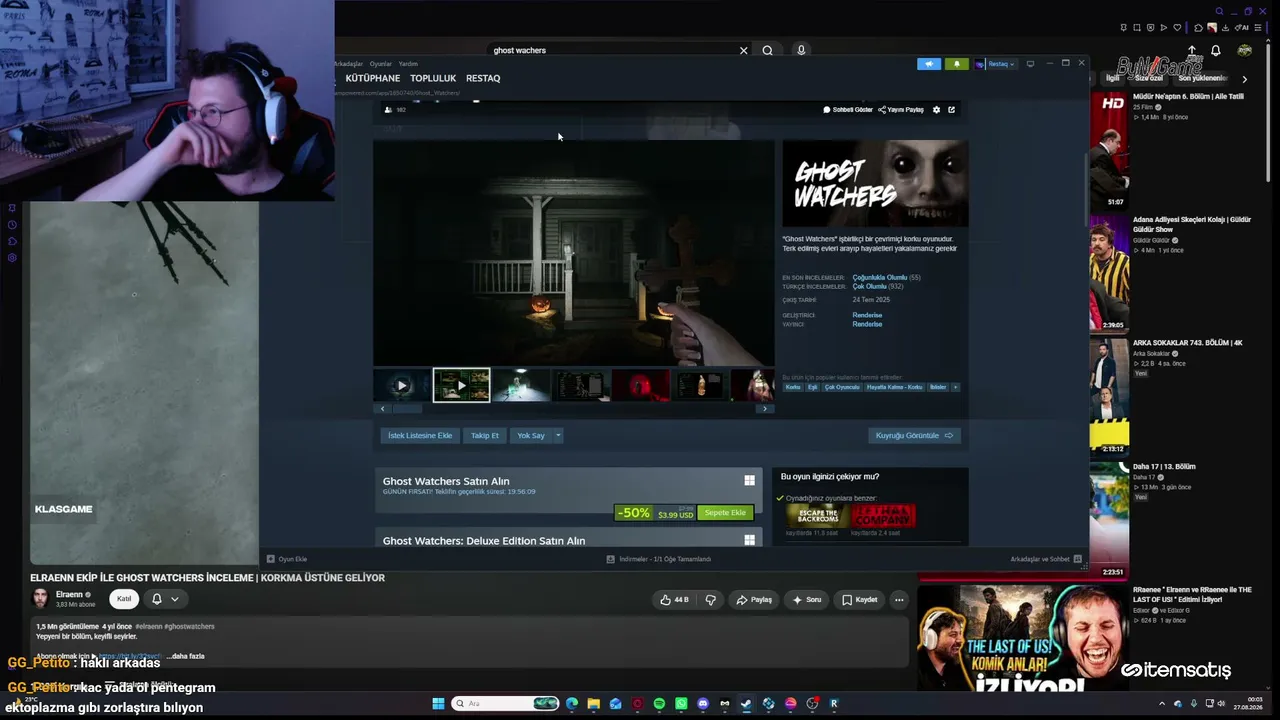Open Windows Start menu
The height and width of the screenshot is (720, 1280).
(x=438, y=704)
